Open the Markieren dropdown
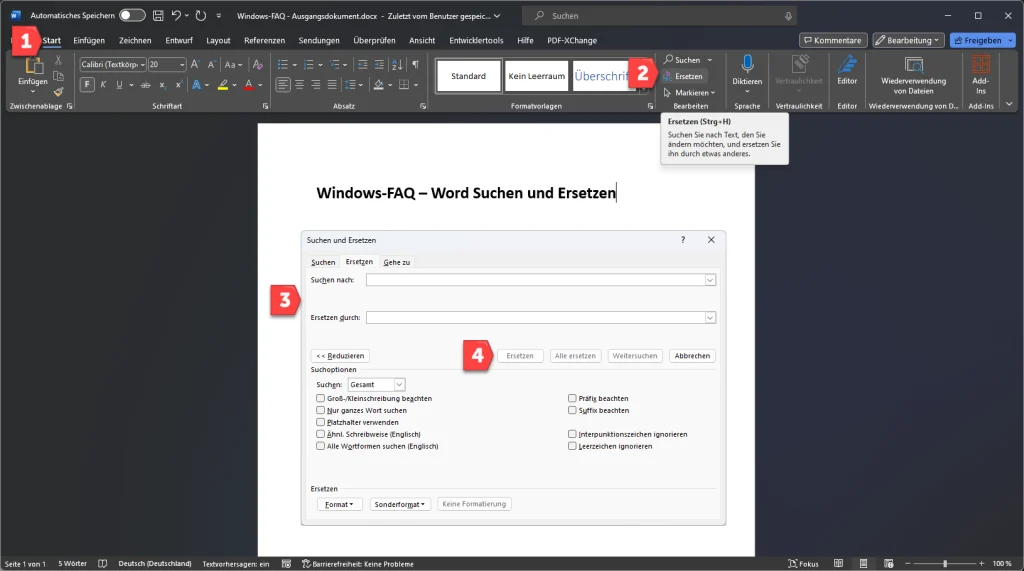Viewport: 1024px width, 571px height. [690, 92]
